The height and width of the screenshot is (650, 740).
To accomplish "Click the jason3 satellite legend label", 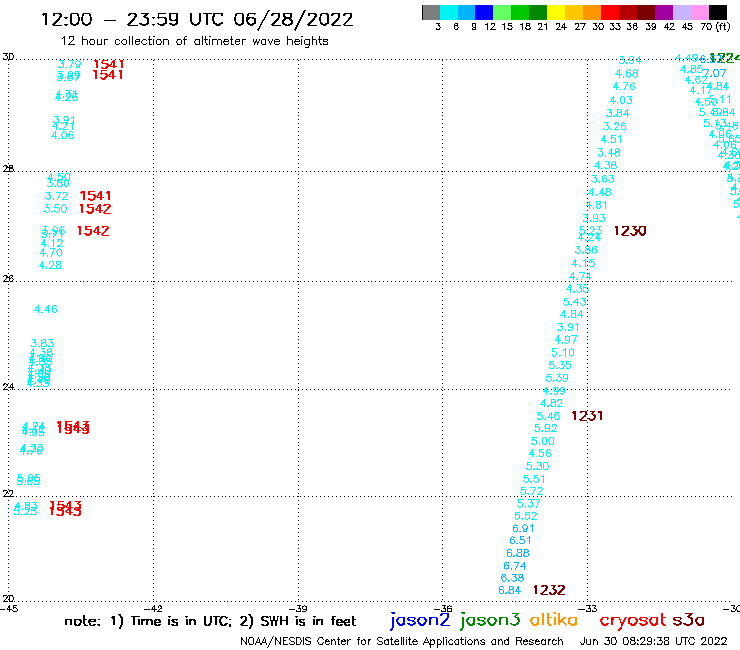I will 490,621.
